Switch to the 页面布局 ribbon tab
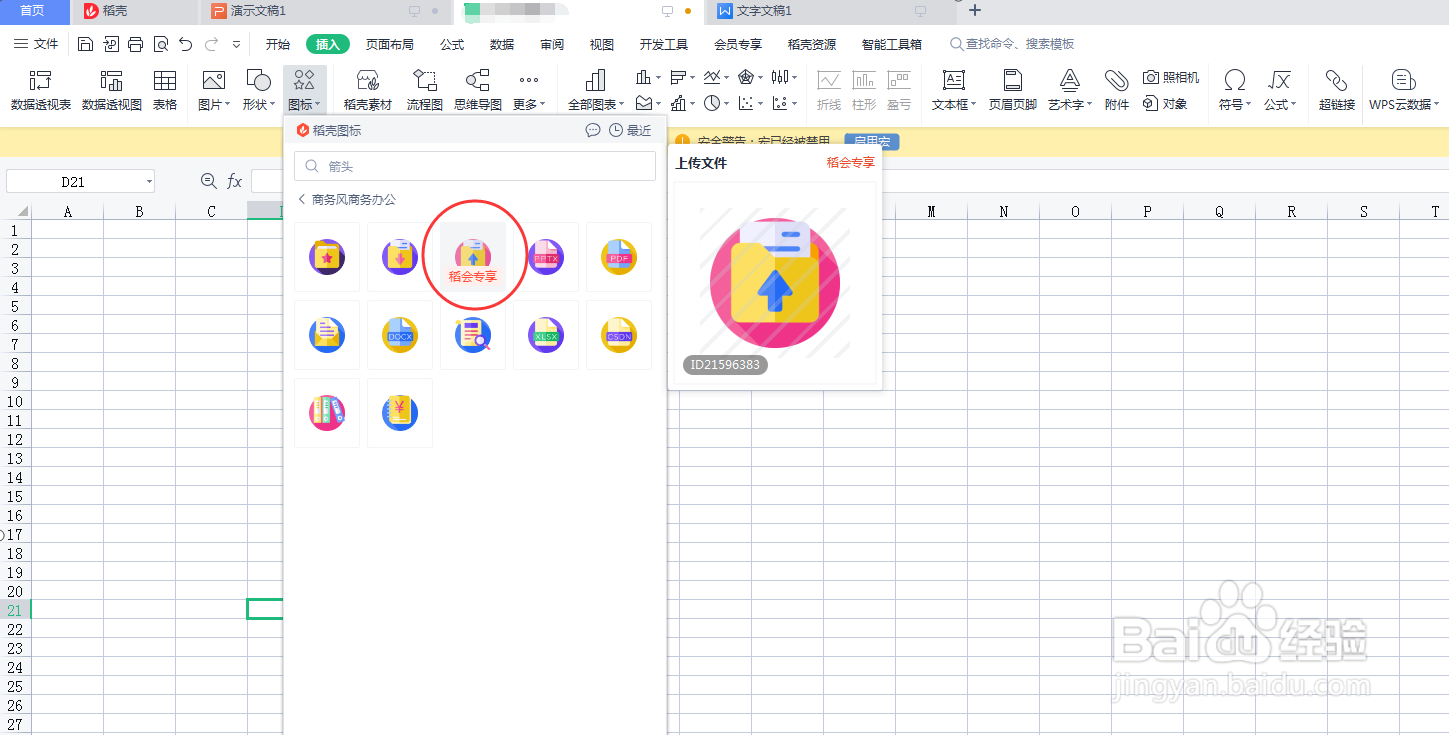Image resolution: width=1449 pixels, height=735 pixels. click(390, 44)
